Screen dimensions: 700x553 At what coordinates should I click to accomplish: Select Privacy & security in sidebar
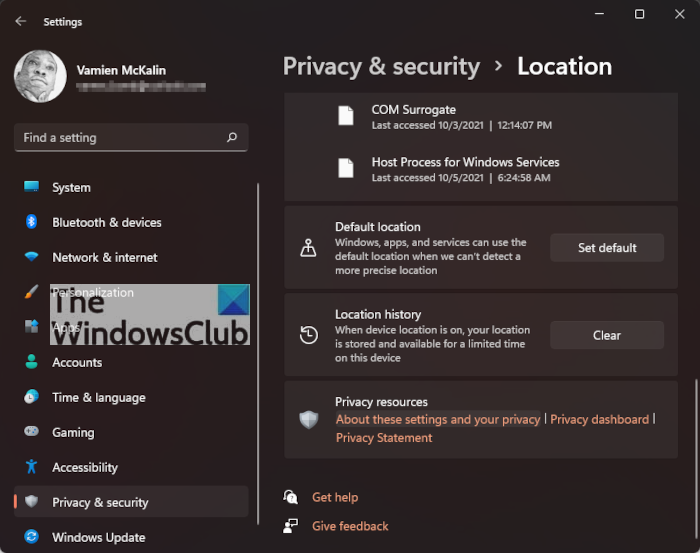(100, 502)
